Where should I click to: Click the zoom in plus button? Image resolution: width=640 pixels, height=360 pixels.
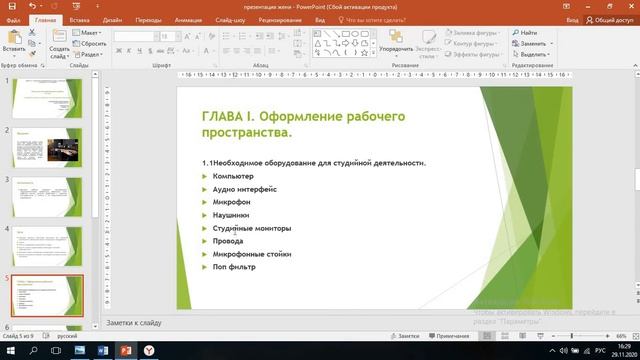[607, 336]
